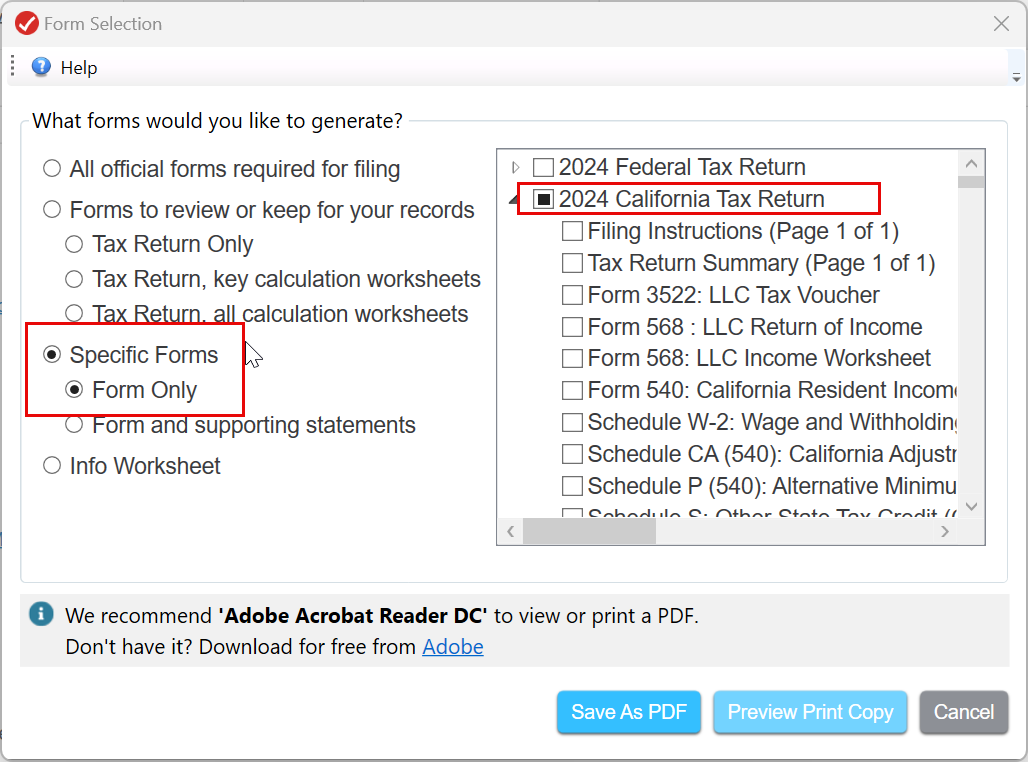Open the Adobe download link

coord(452,647)
